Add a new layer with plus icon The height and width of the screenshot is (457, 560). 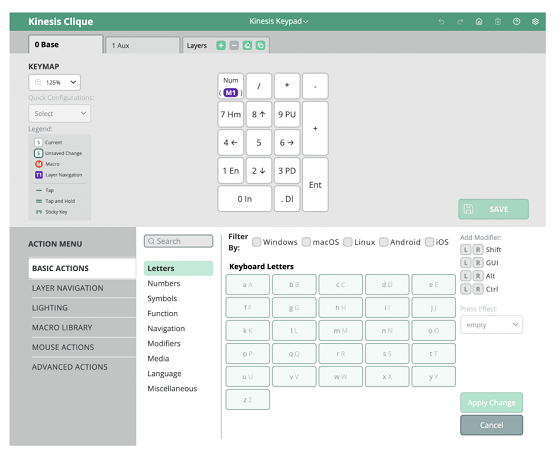tap(221, 45)
